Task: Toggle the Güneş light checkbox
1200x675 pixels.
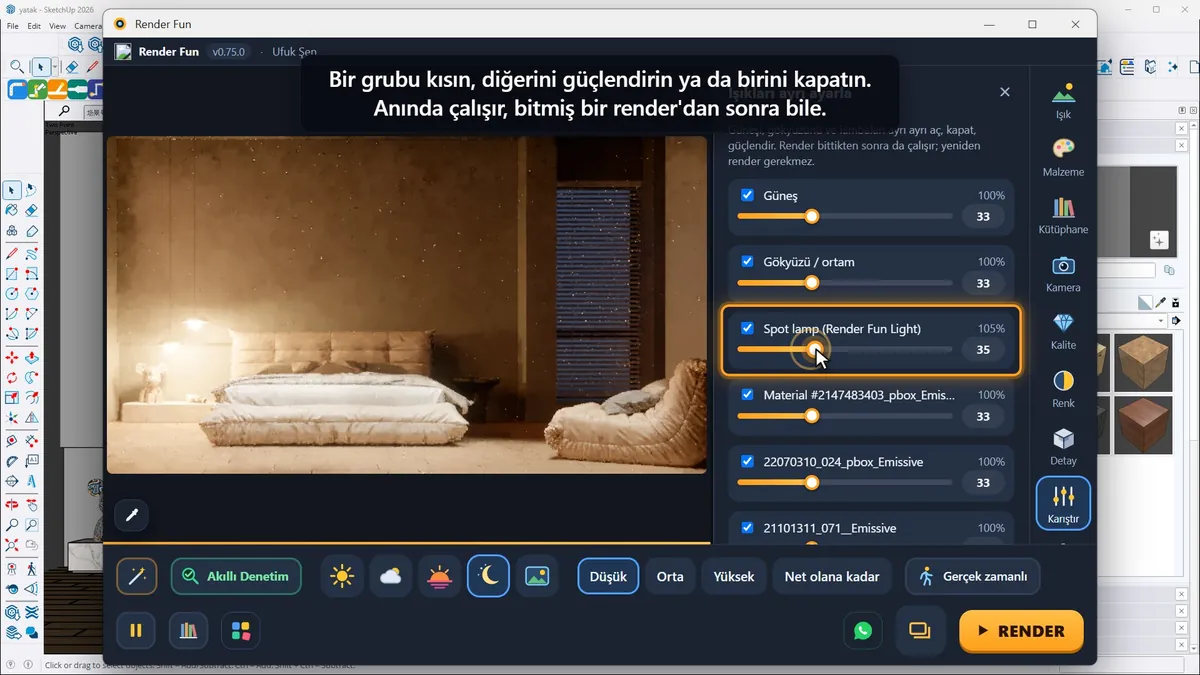Action: click(747, 195)
